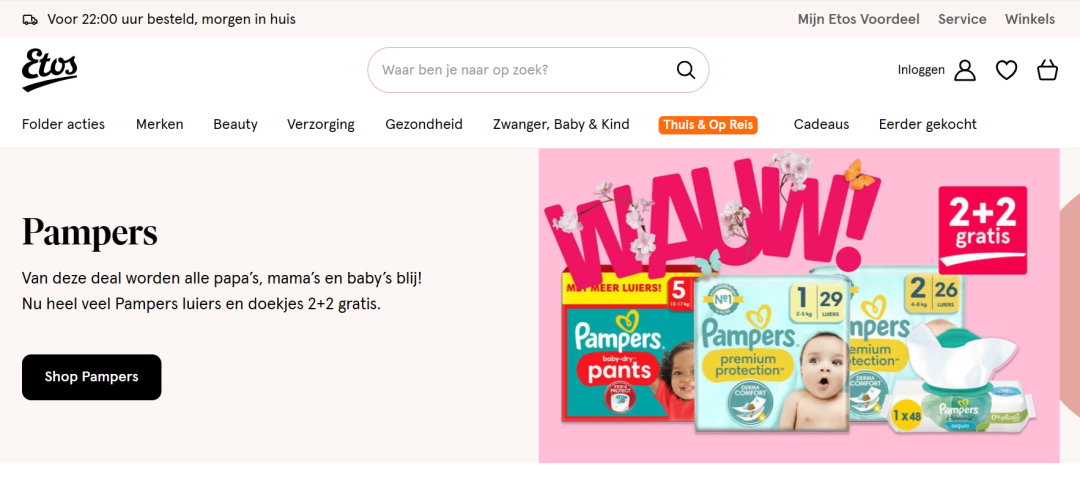Screen dimensions: 1080x487
Task: Go to the Winkels link
Action: [x=1030, y=19]
